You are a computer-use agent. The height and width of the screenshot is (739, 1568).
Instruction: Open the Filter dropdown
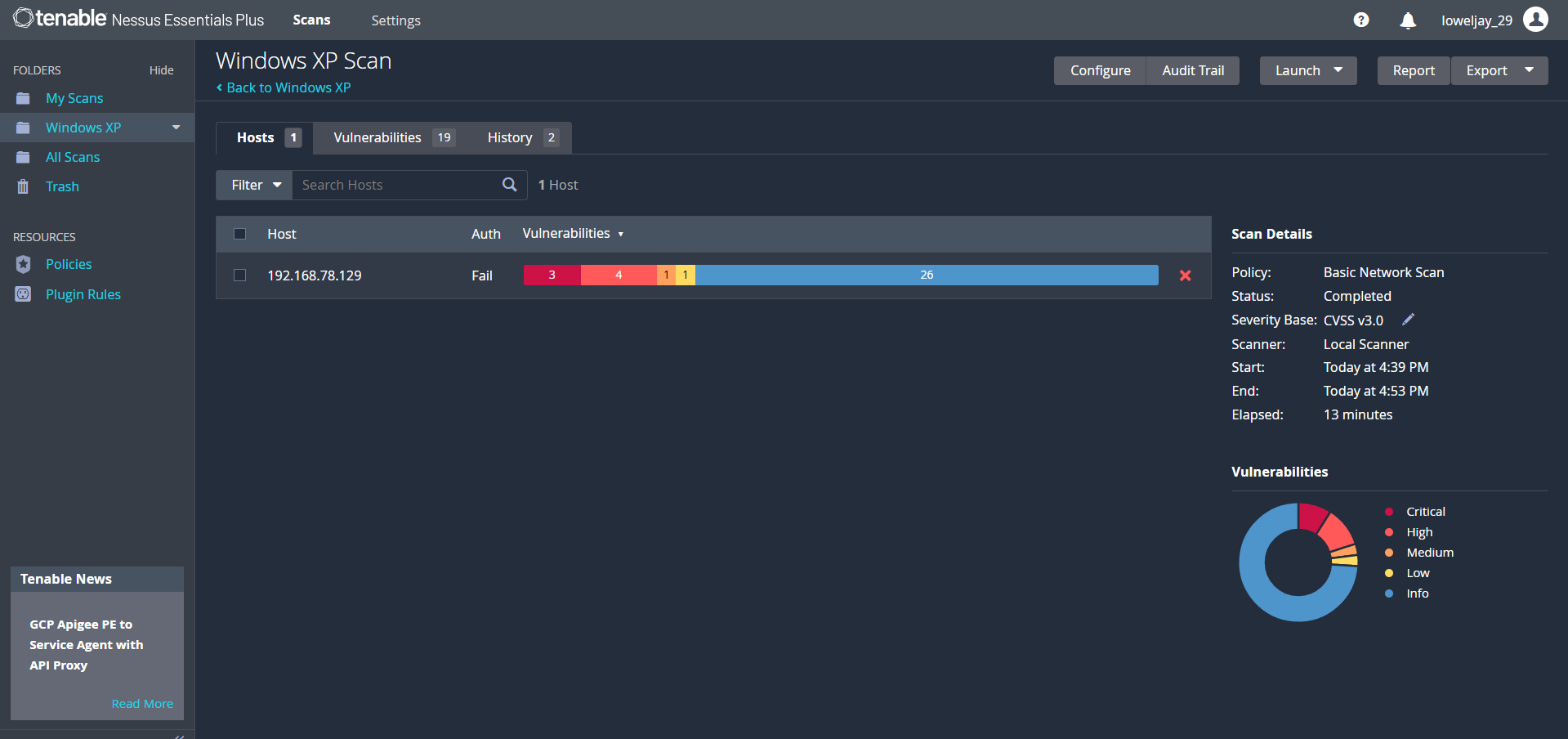255,185
